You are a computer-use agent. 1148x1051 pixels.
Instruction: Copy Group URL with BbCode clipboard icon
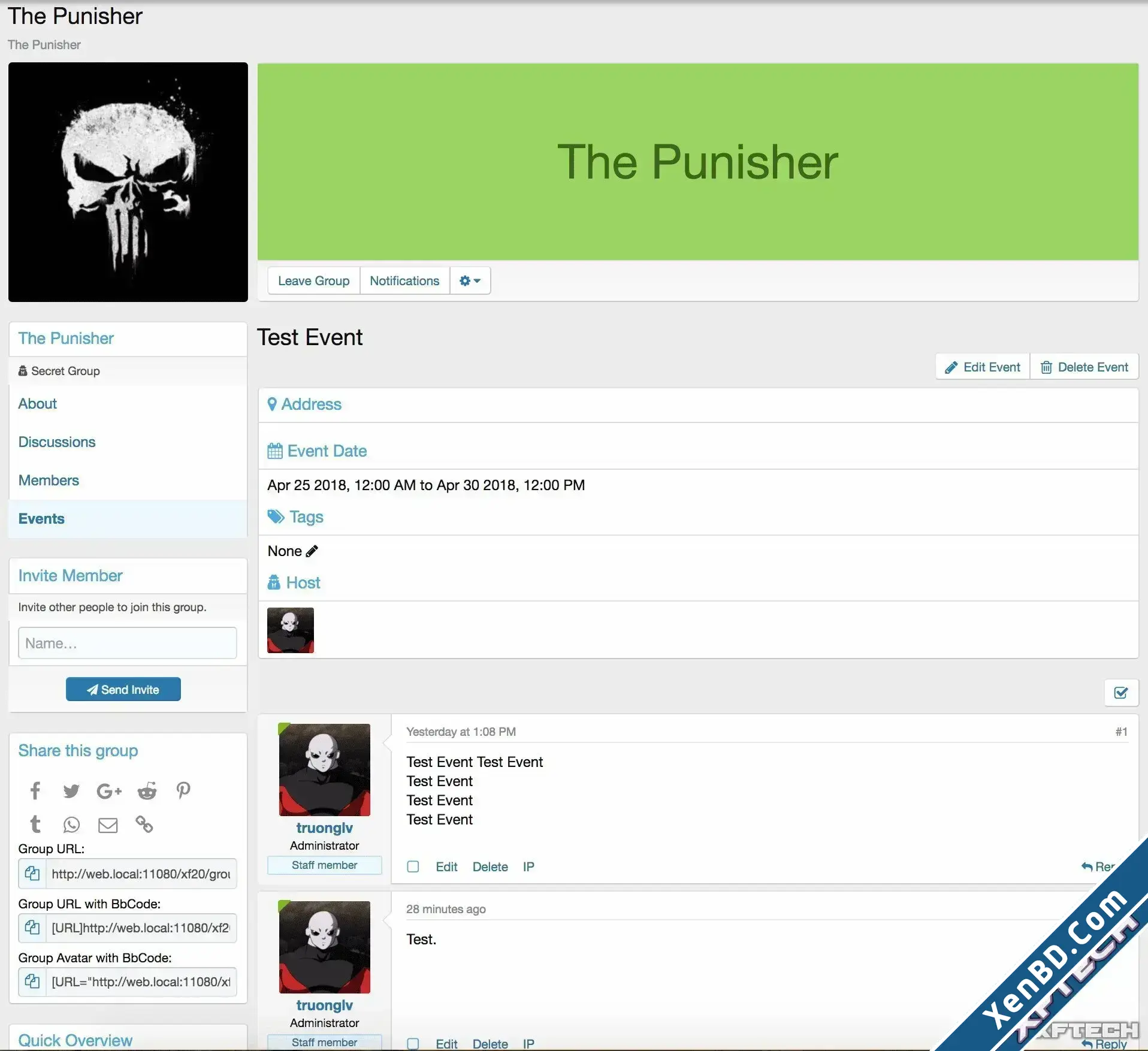pos(32,928)
